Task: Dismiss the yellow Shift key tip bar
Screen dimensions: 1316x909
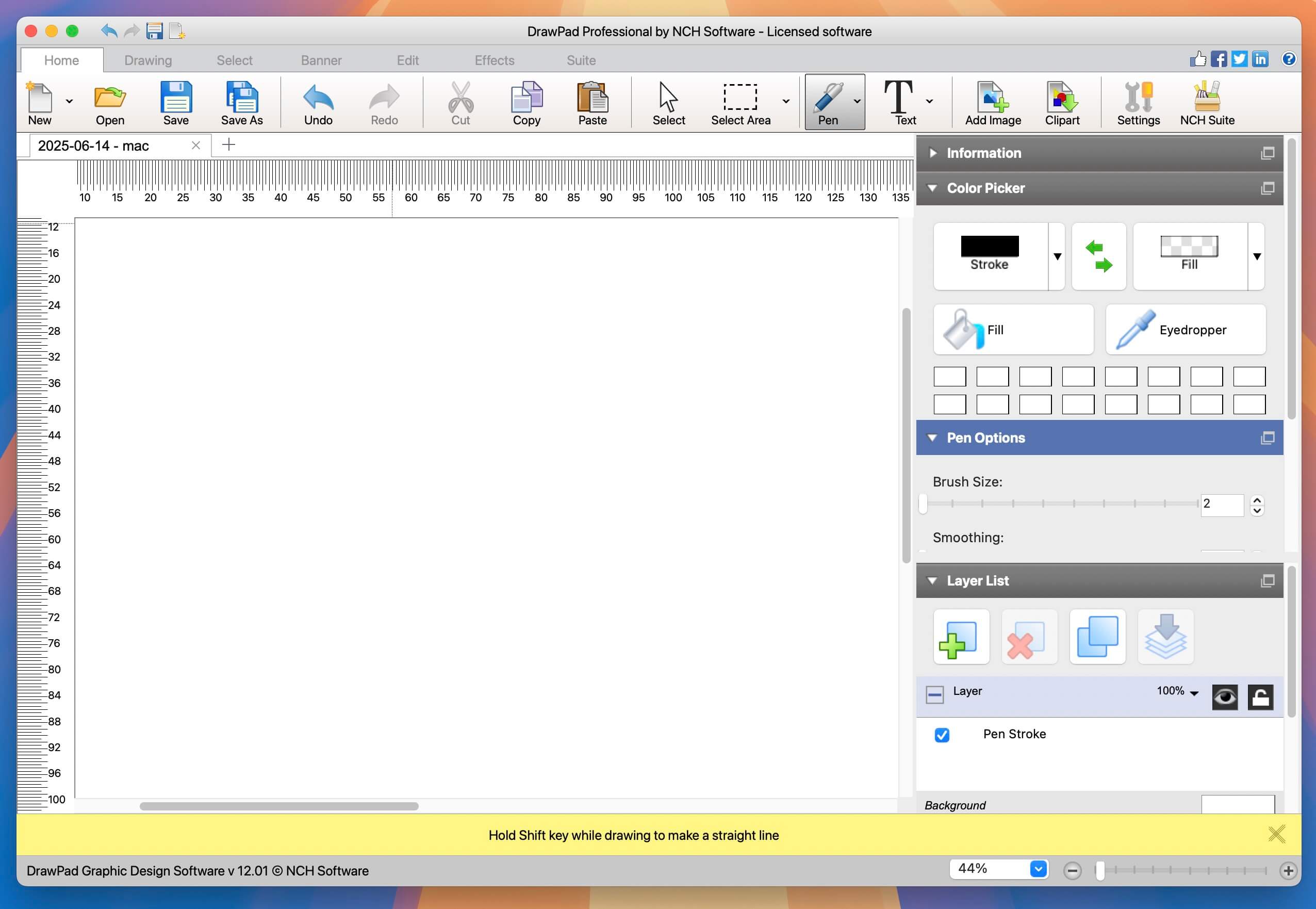Action: [1276, 834]
